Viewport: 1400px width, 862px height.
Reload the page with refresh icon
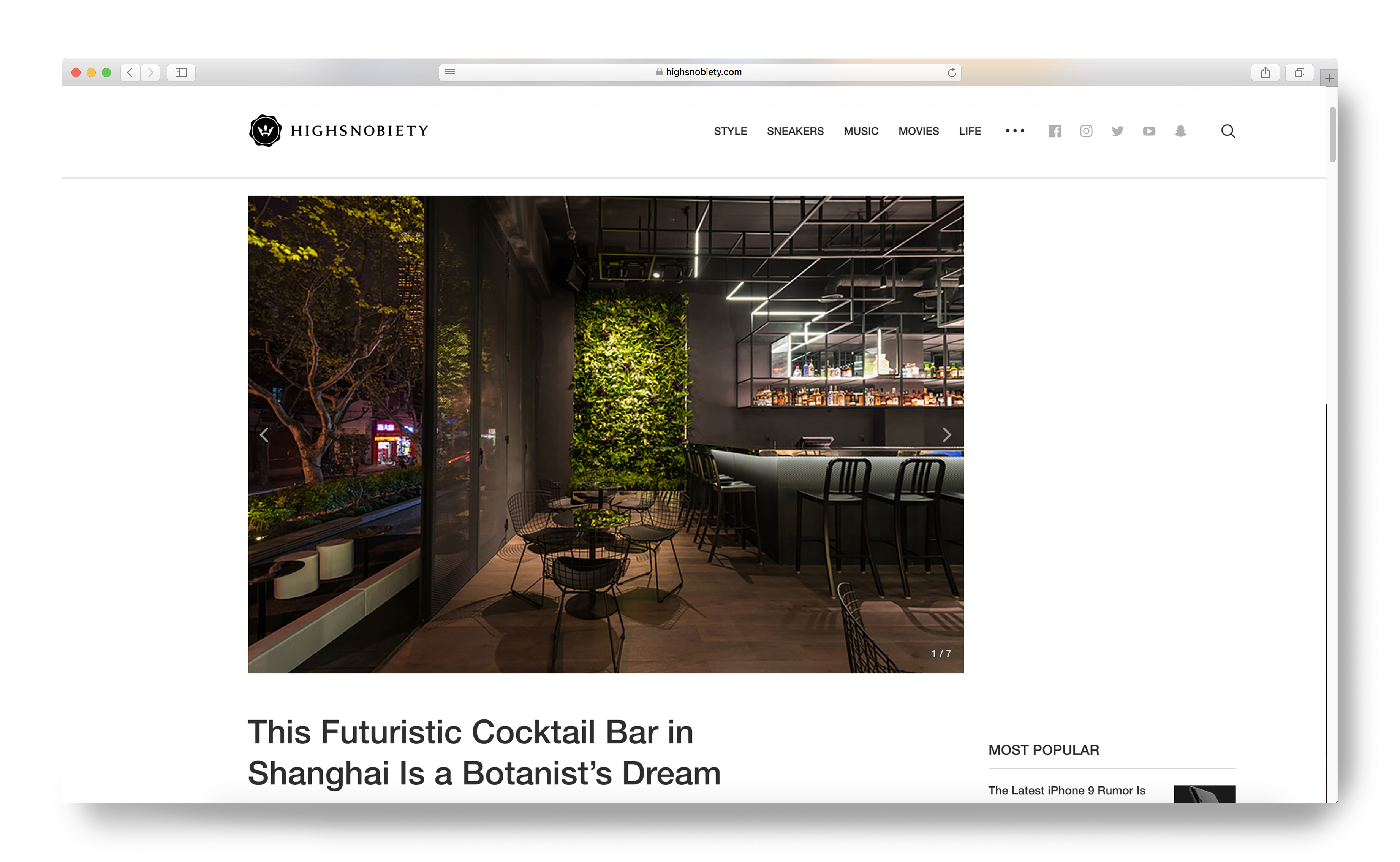[x=951, y=72]
